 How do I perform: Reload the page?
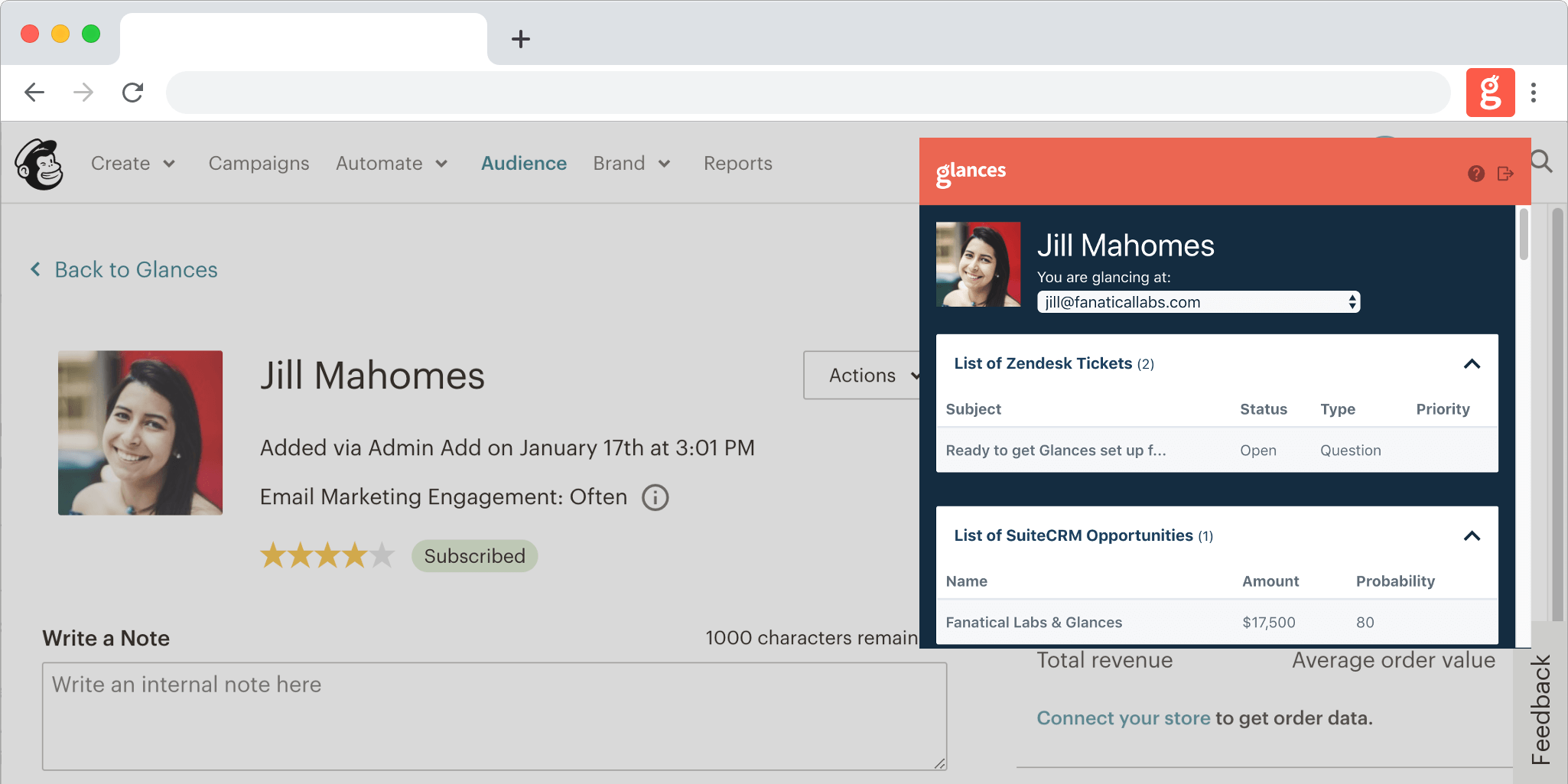[133, 93]
